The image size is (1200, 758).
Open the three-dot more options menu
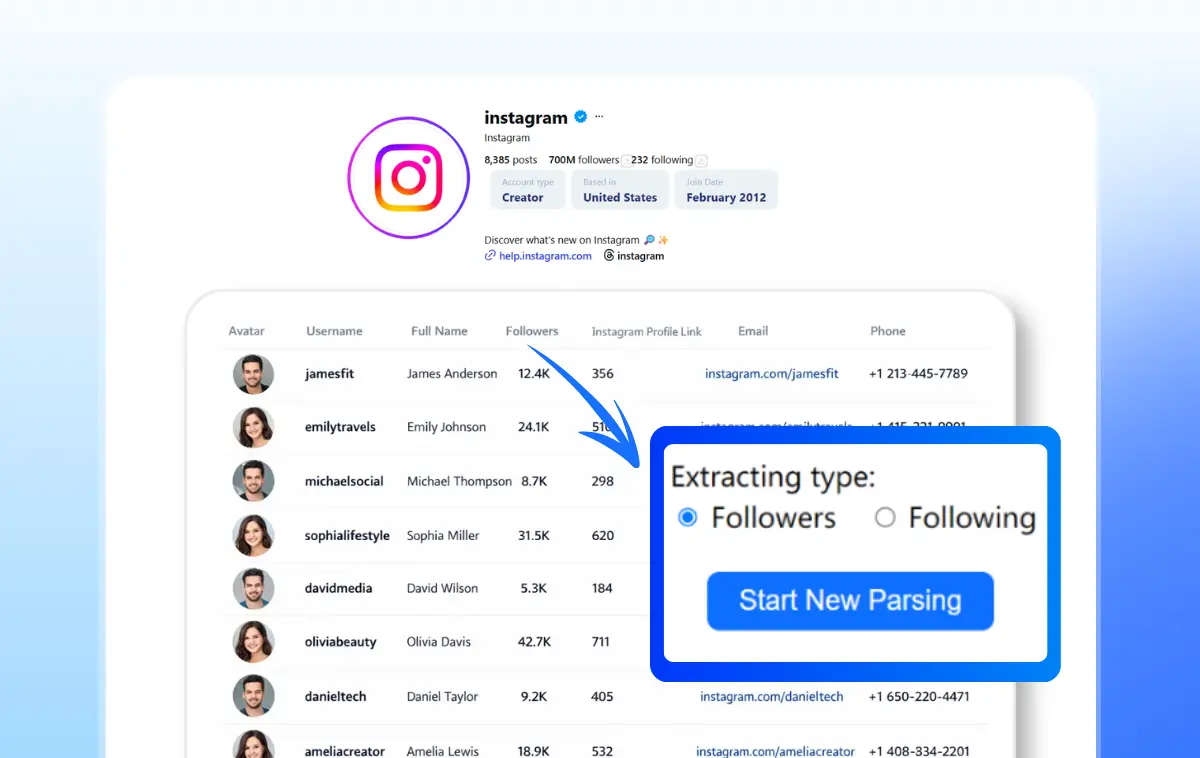[599, 117]
